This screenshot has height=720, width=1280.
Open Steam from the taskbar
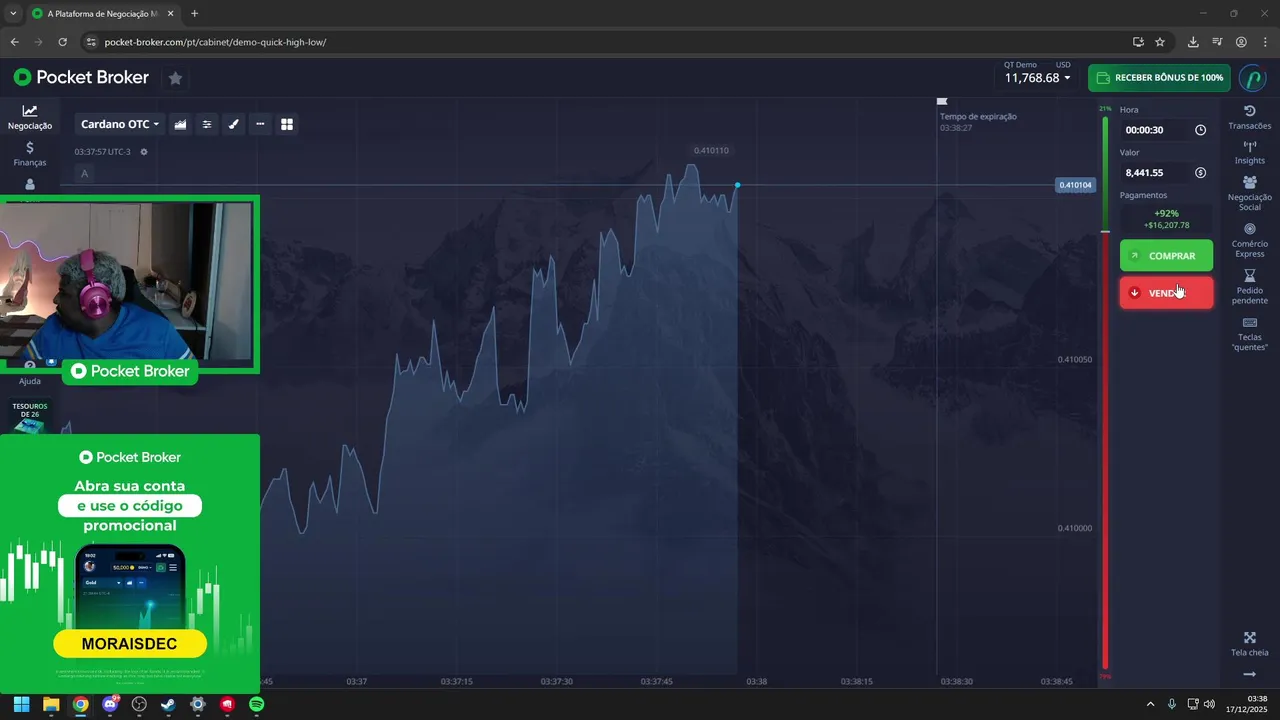(168, 704)
